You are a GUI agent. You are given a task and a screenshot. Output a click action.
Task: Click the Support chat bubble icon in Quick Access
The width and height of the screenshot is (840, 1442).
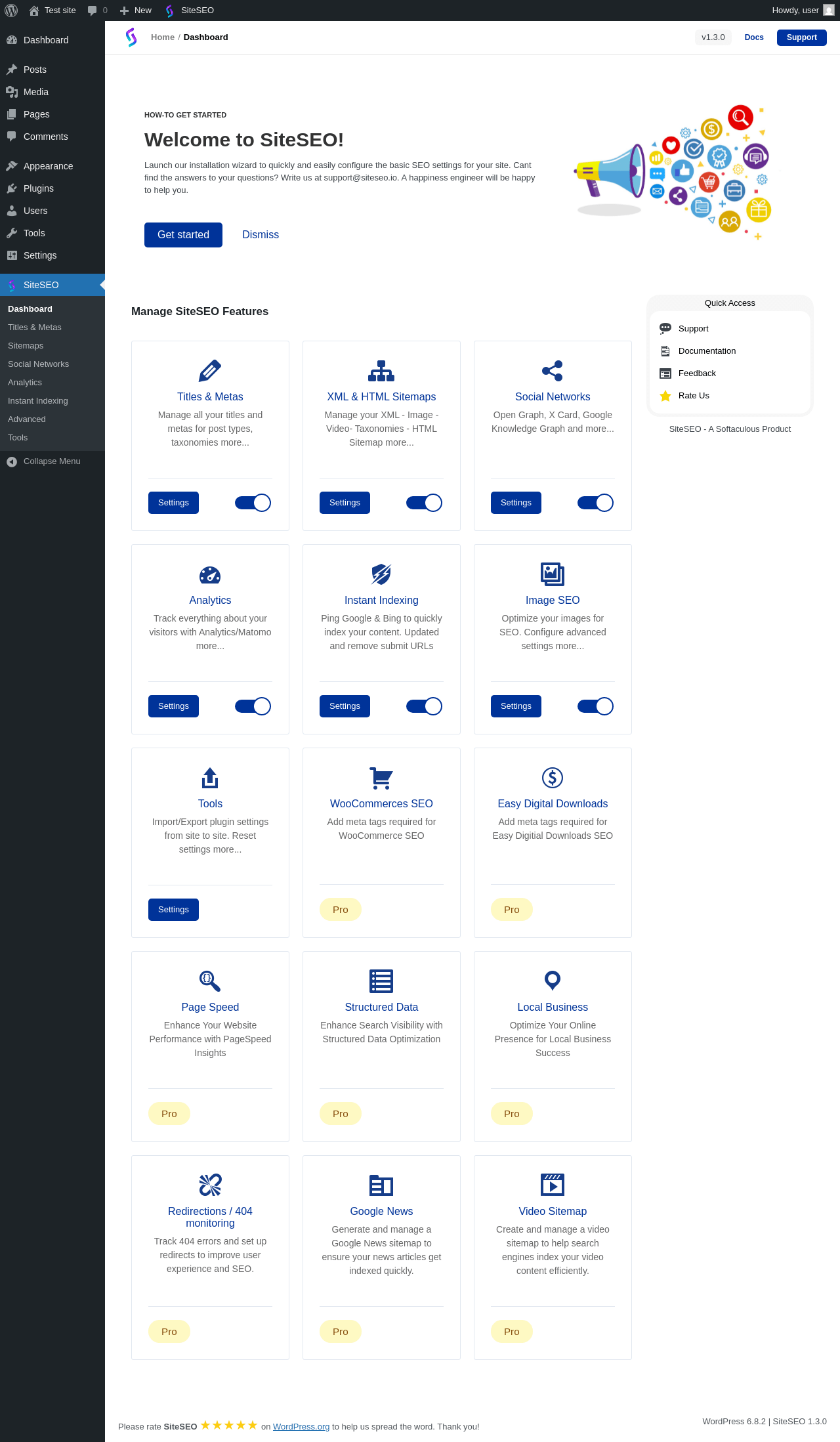pos(665,328)
